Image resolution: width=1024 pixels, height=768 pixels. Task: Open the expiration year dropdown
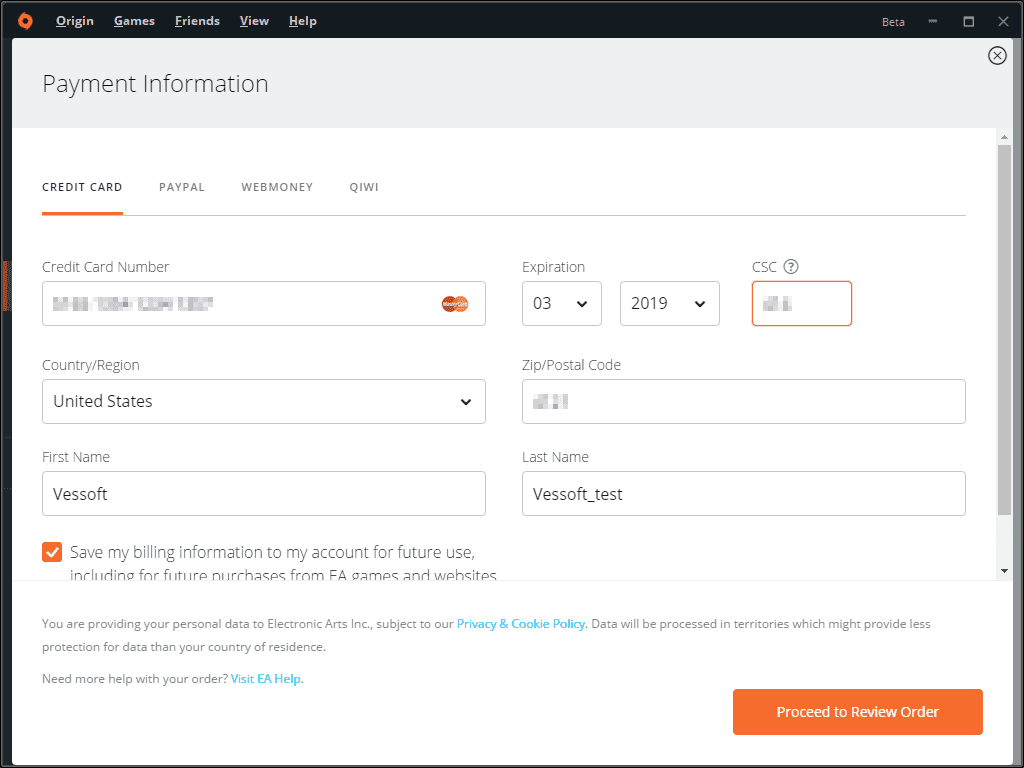click(x=669, y=304)
